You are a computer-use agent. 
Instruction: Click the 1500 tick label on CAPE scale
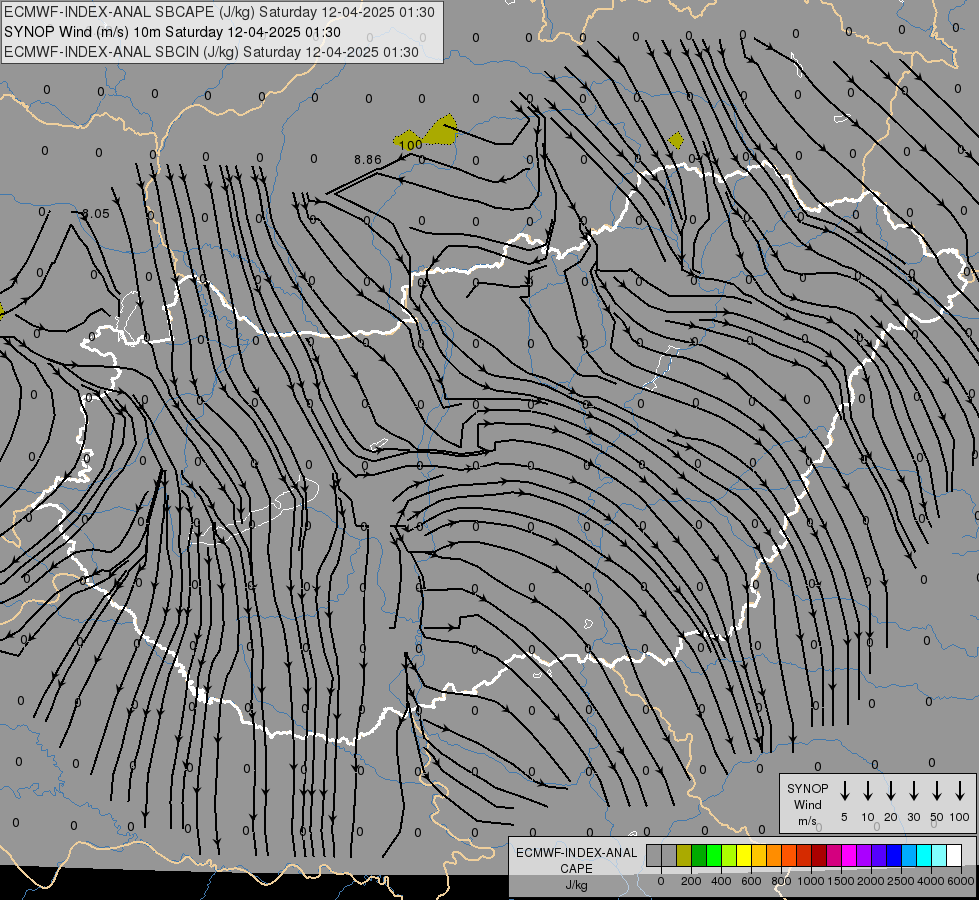(841, 881)
